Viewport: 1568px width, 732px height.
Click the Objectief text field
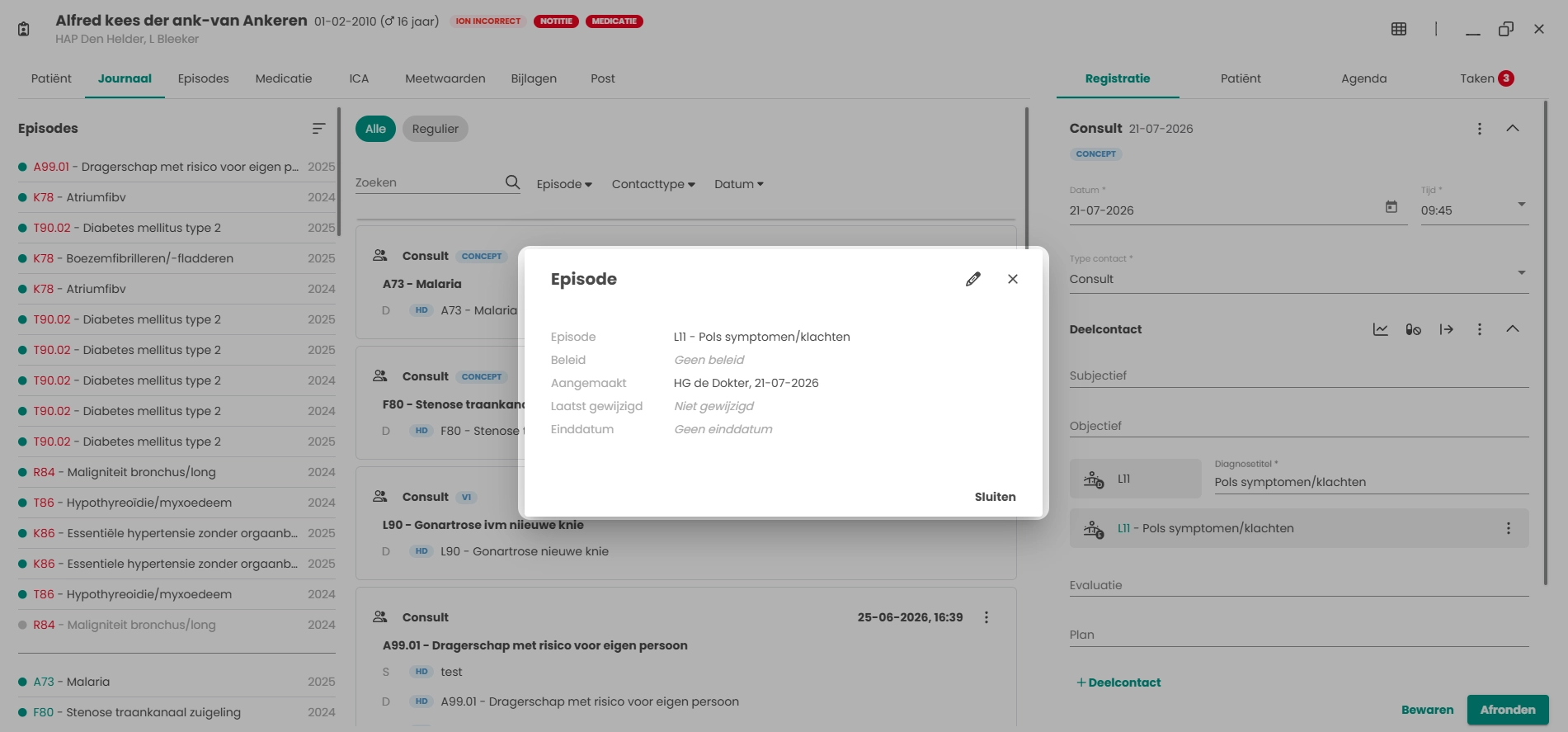point(1299,426)
